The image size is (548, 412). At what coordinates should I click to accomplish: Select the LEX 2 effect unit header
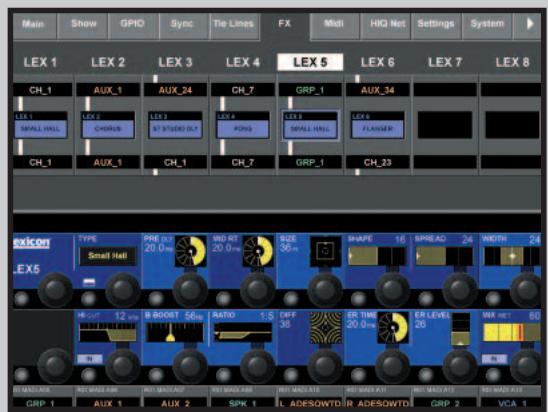tap(108, 63)
